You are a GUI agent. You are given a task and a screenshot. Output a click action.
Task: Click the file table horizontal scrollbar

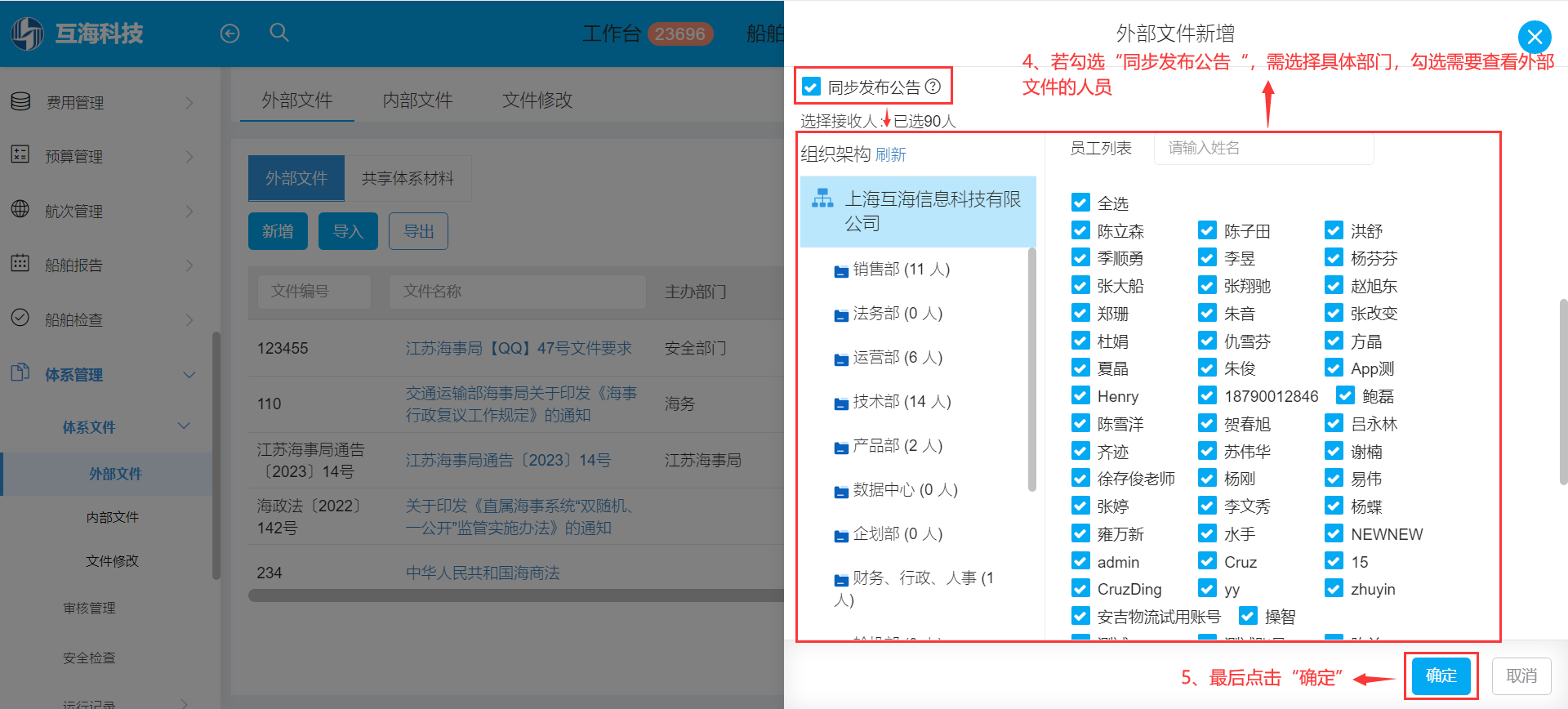point(516,595)
